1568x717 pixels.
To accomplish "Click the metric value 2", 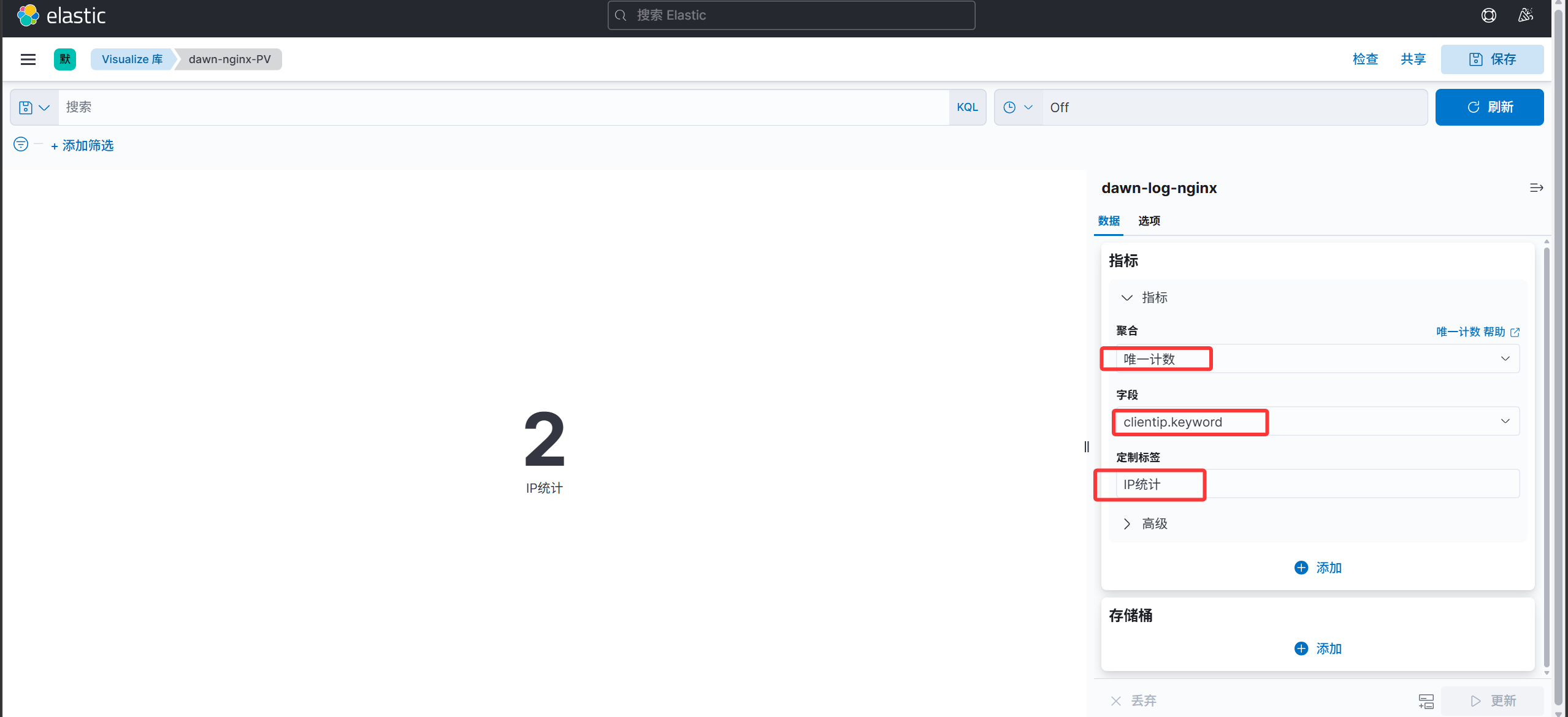I will point(545,439).
